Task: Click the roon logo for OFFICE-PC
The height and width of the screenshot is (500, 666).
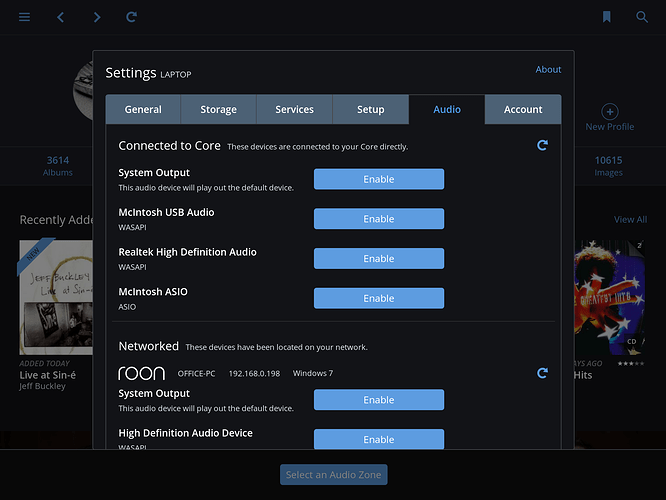Action: (x=141, y=373)
